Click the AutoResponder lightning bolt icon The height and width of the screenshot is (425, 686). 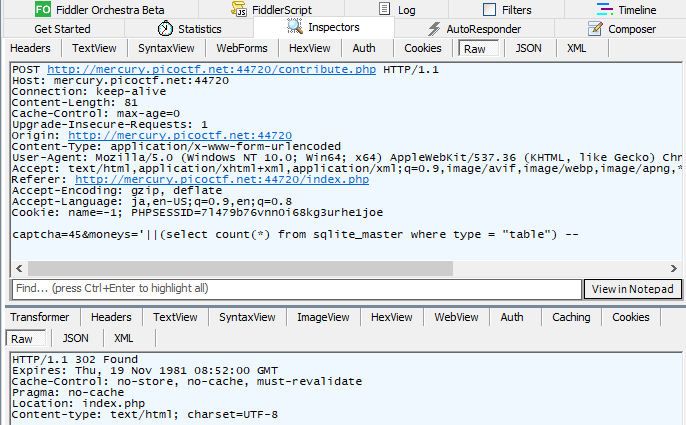[x=434, y=29]
